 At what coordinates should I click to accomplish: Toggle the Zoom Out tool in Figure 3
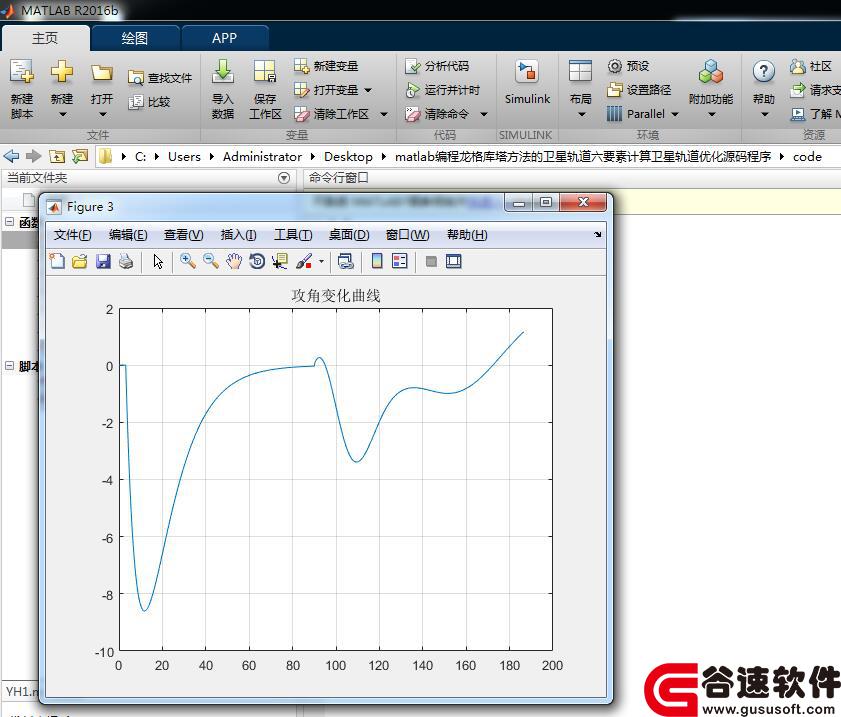[211, 261]
